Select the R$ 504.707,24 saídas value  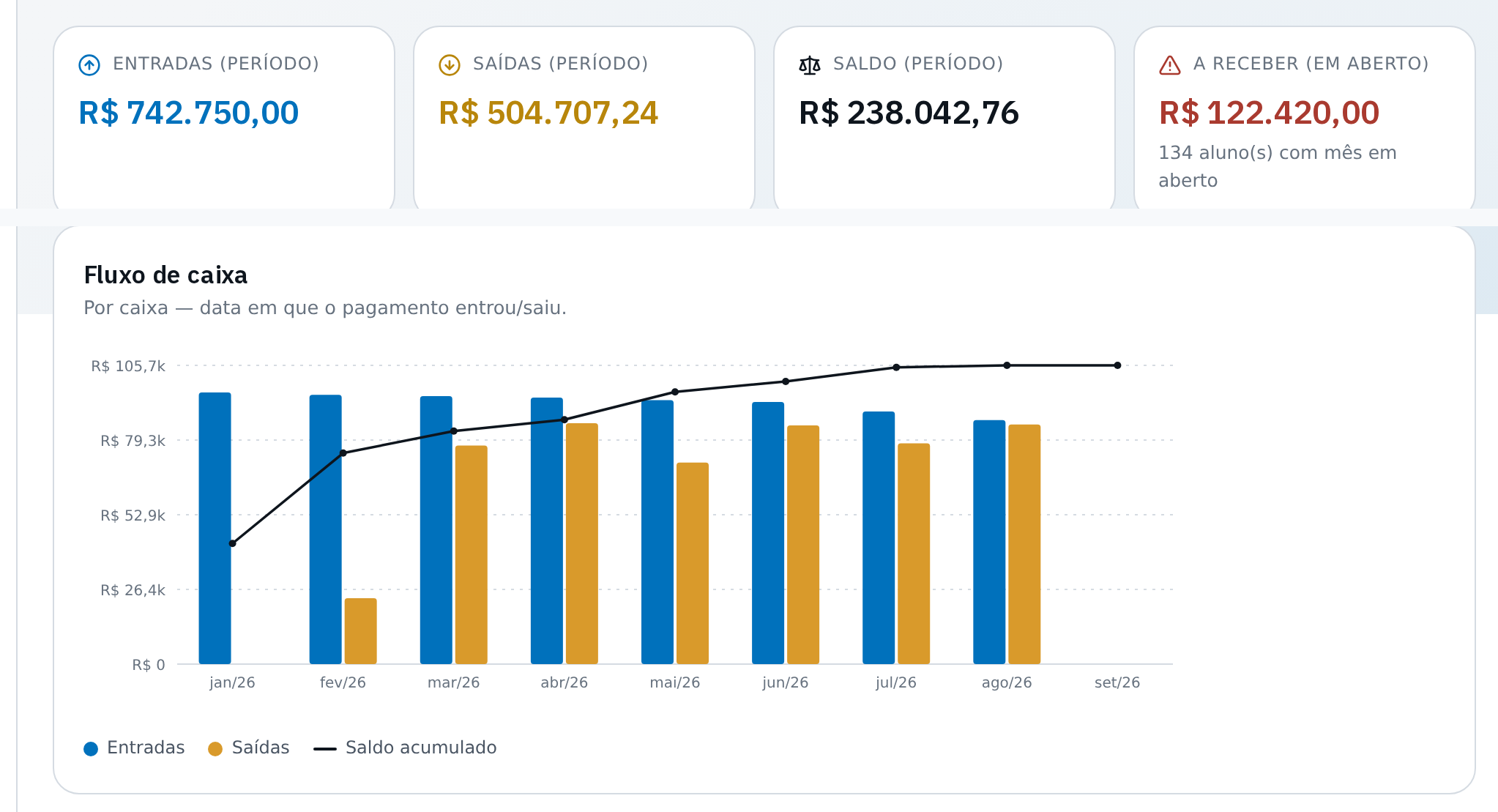click(x=548, y=113)
